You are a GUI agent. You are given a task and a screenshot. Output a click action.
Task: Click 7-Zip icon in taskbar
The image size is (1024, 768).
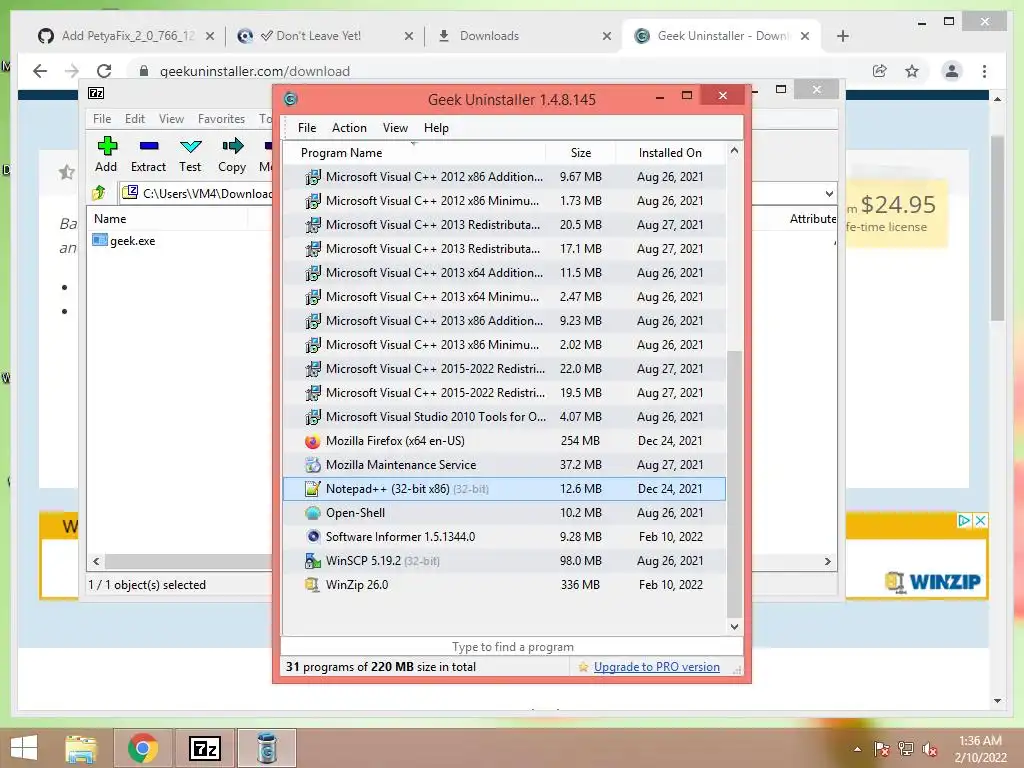click(x=204, y=748)
